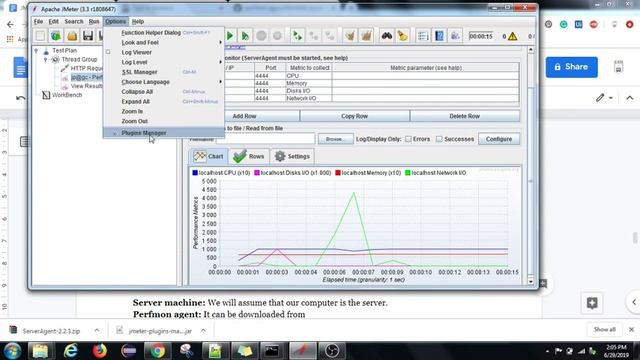Click the yellow warning triangle error indicator
The image size is (640, 360).
[513, 36]
